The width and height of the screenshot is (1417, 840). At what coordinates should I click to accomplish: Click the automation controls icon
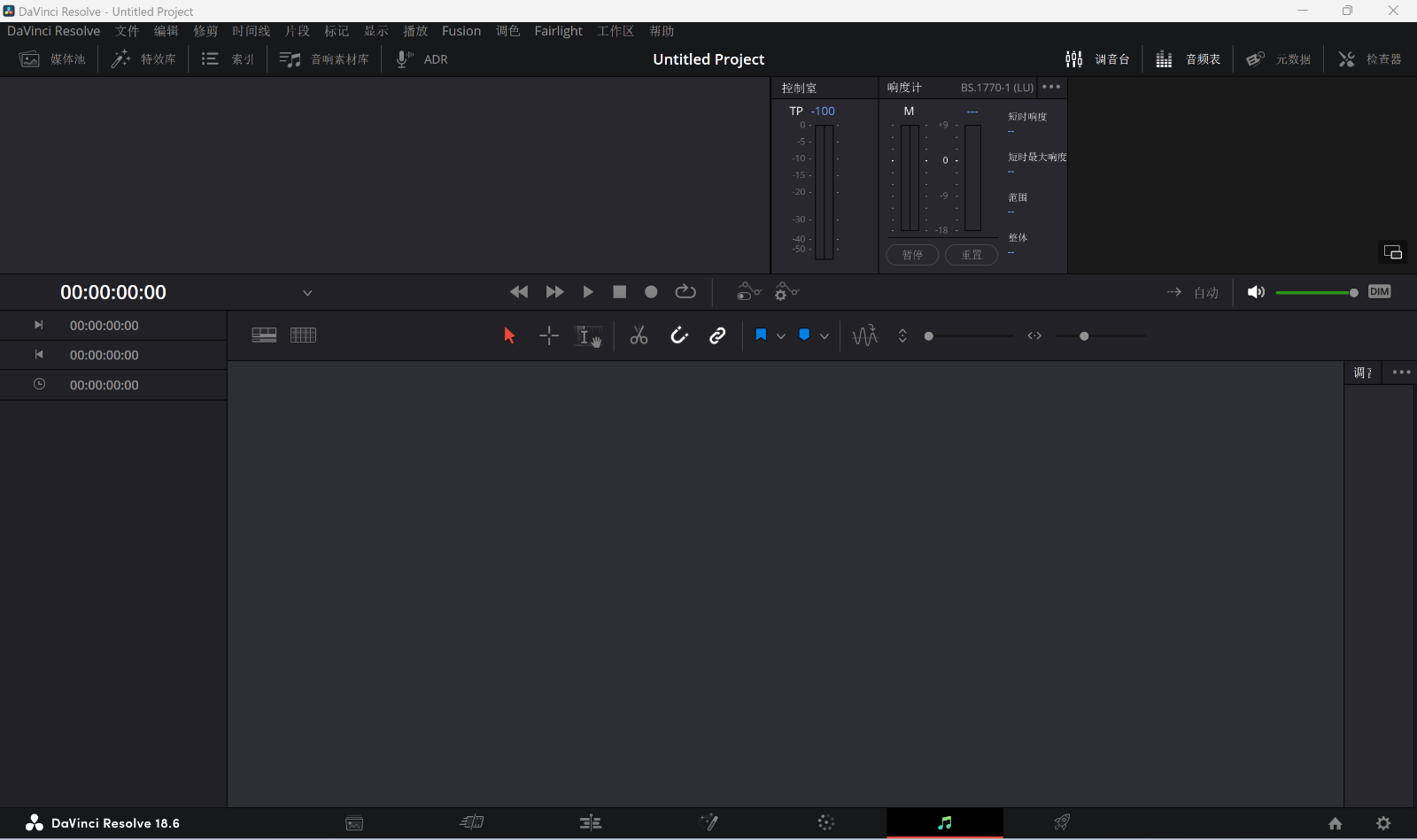(x=748, y=291)
